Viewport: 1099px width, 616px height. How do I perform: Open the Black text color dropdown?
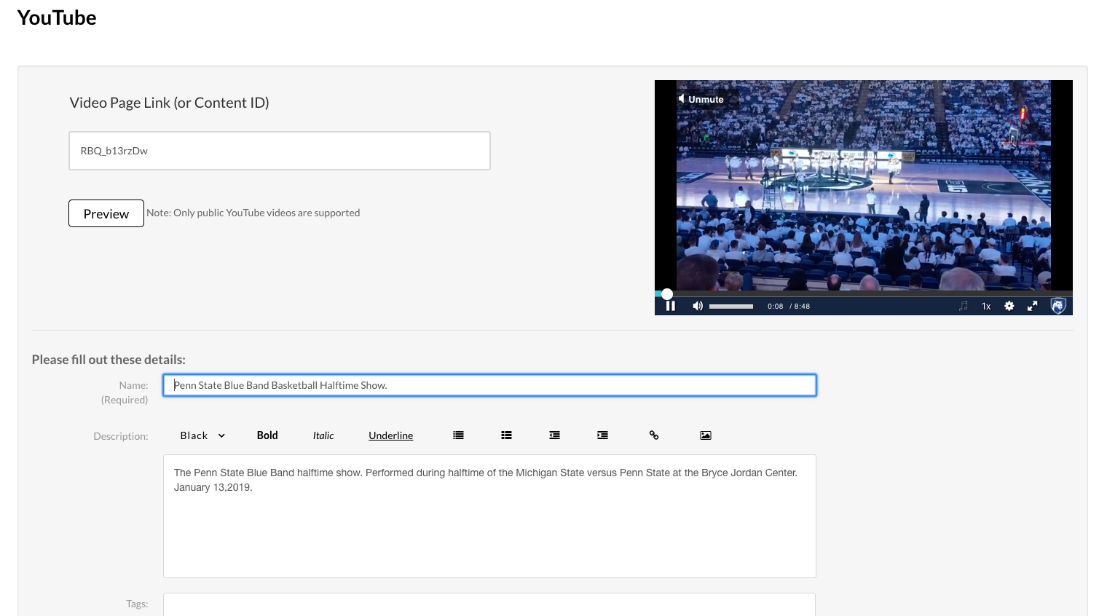click(x=202, y=435)
